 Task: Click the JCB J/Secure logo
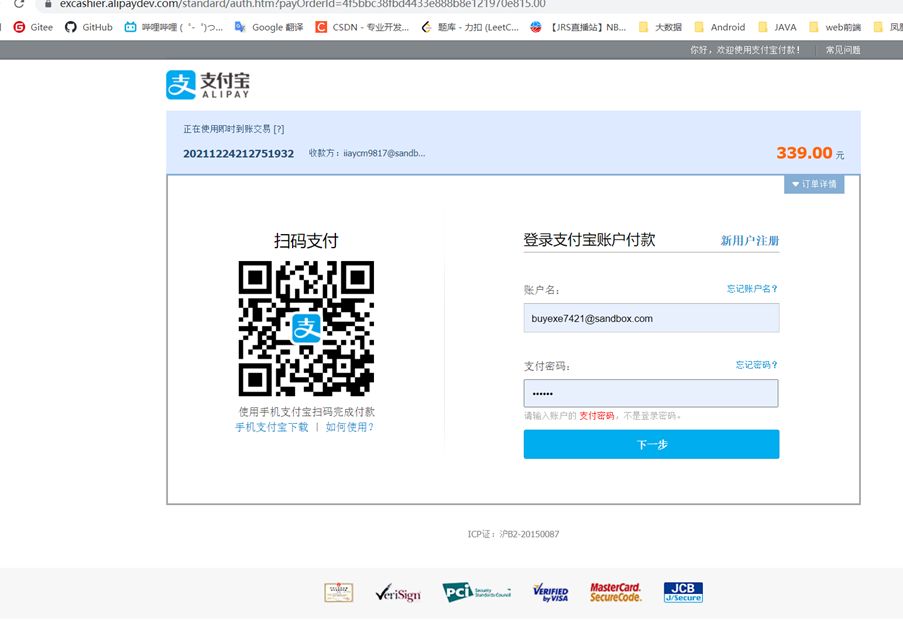pos(683,592)
